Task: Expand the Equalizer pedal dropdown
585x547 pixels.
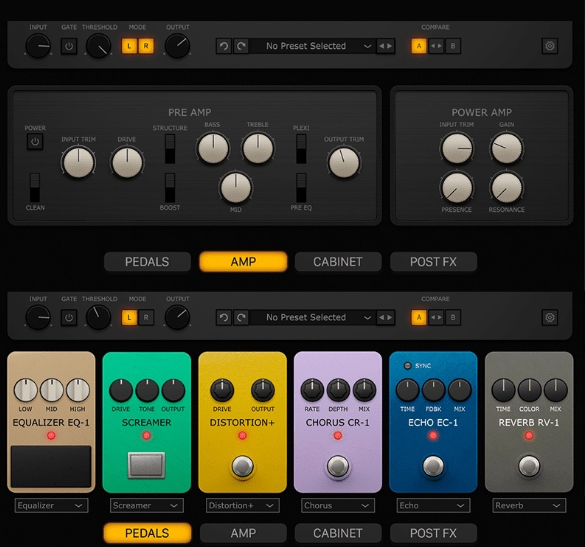Action: coord(51,506)
